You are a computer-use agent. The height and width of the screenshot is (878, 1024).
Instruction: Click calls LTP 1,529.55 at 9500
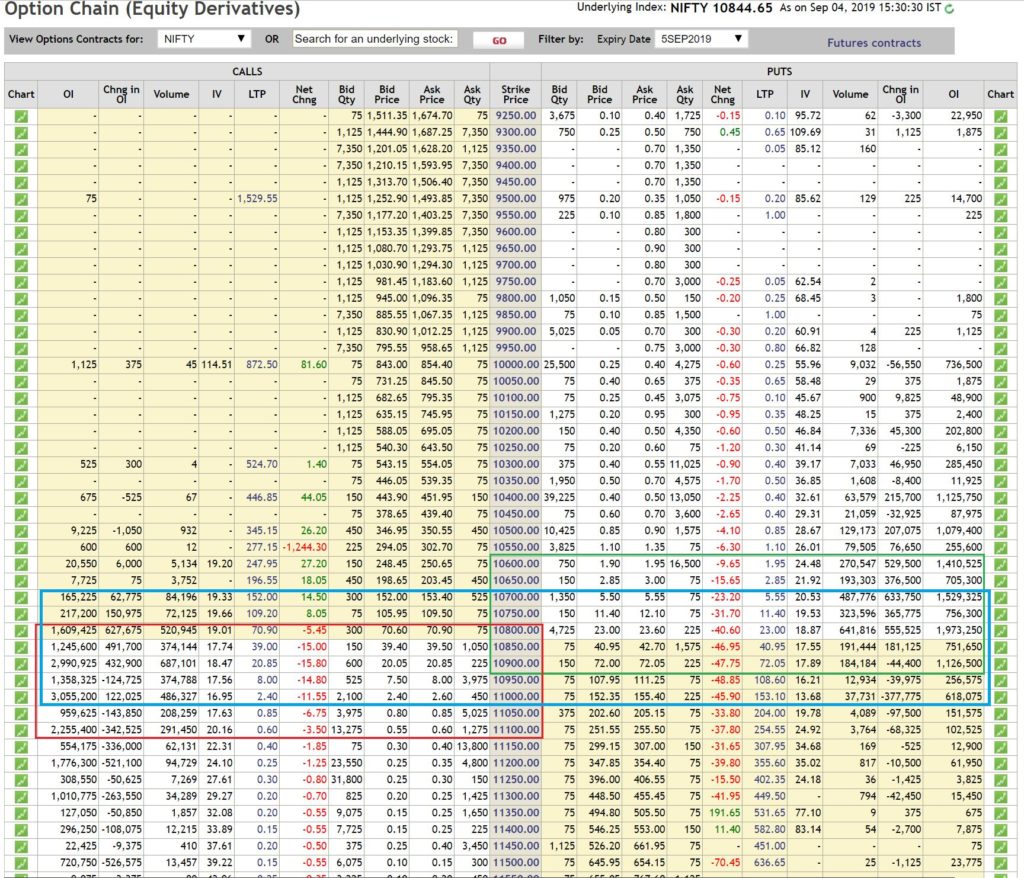pos(257,199)
